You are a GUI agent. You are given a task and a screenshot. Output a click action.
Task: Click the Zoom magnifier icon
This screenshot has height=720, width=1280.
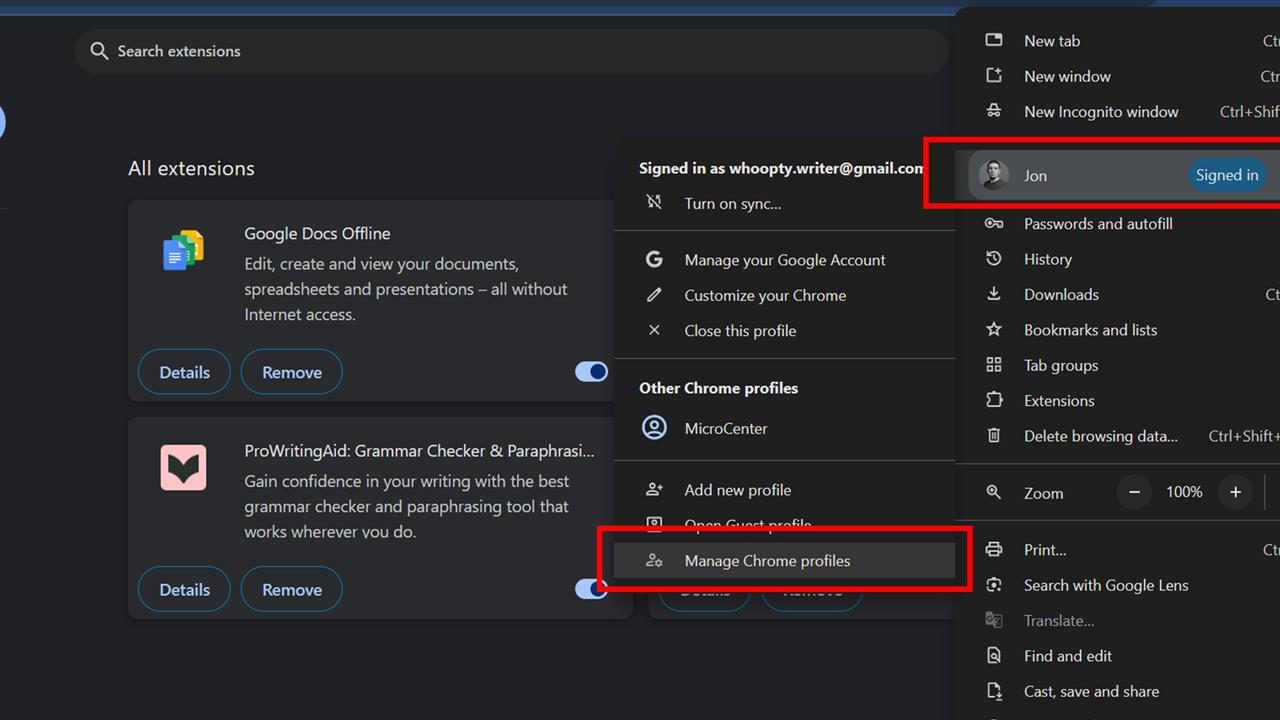994,492
